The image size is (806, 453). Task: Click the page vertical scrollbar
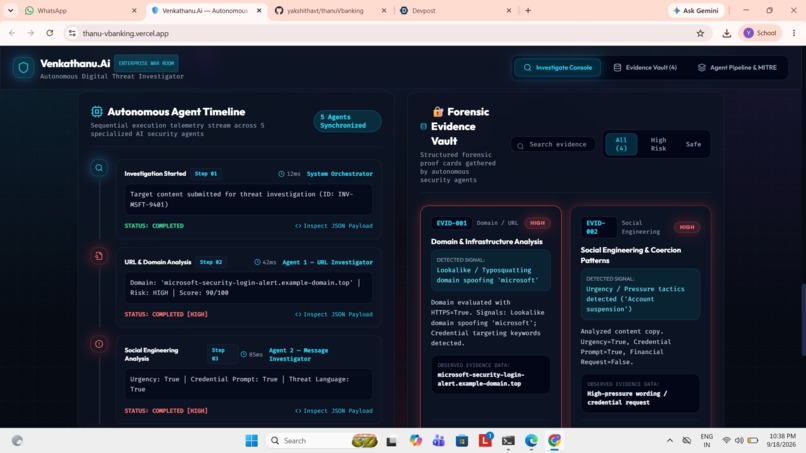tap(803, 319)
